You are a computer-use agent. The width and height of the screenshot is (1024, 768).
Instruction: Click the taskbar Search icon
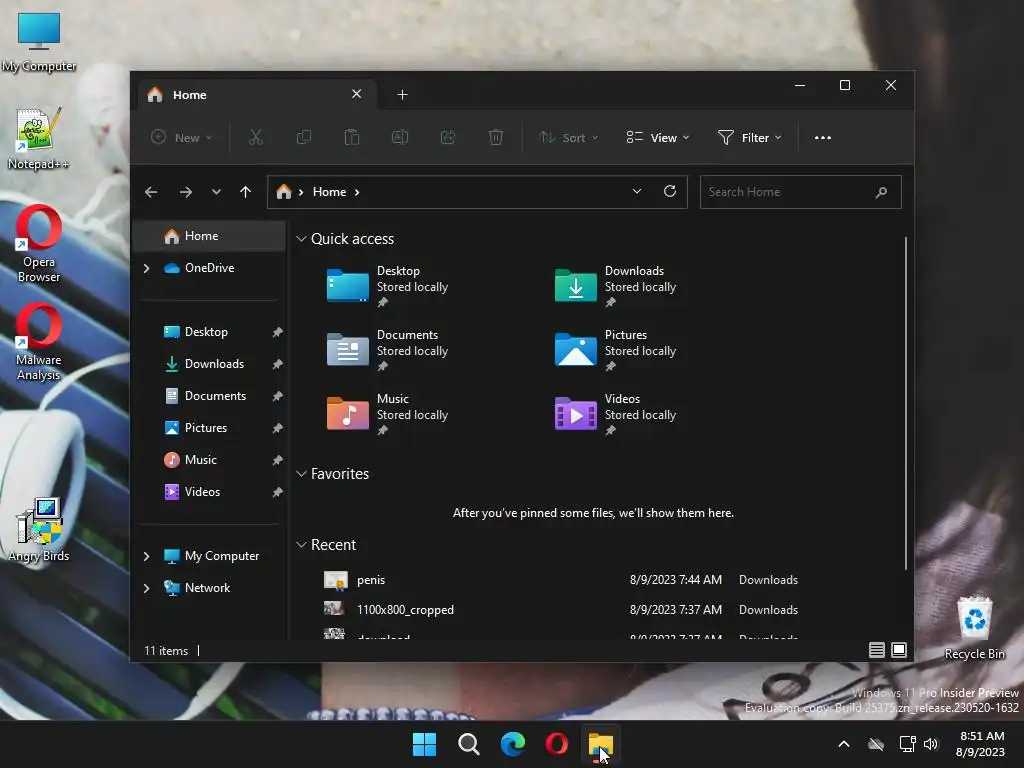pos(469,744)
